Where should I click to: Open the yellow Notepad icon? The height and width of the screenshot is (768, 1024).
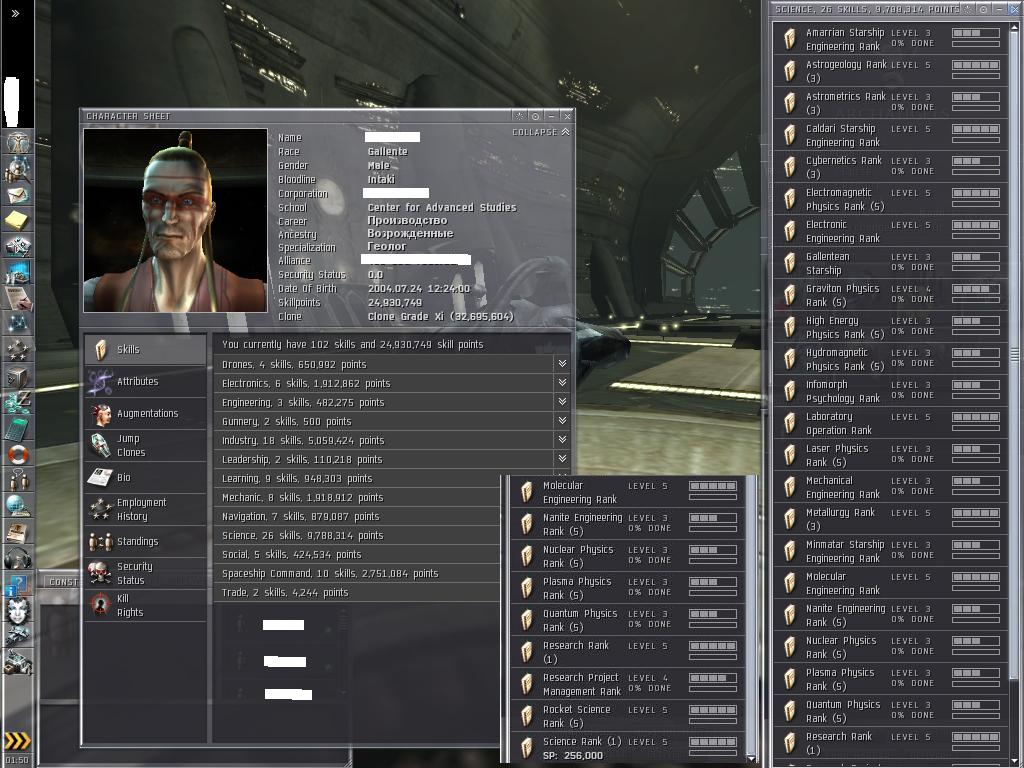pos(18,221)
